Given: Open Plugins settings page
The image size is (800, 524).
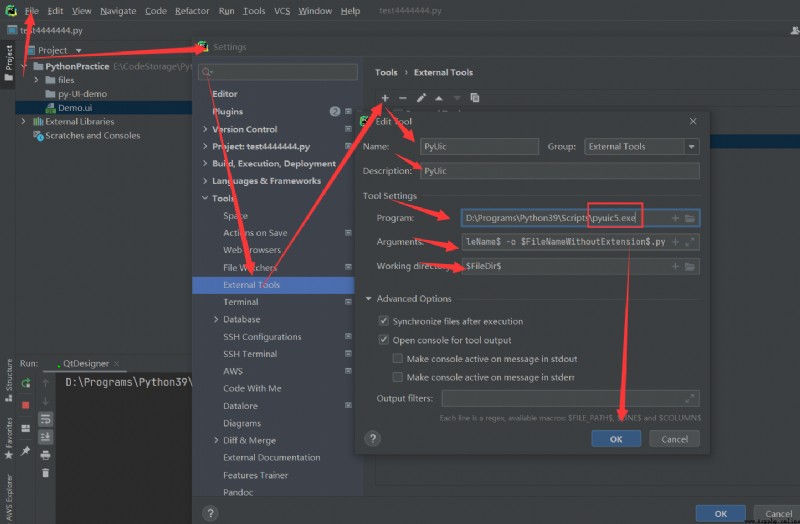Looking at the screenshot, I should (x=228, y=111).
